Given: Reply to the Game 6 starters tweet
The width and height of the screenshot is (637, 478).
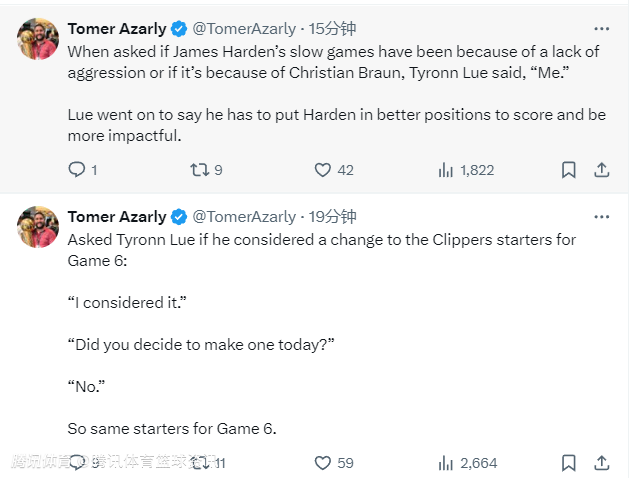Looking at the screenshot, I should pyautogui.click(x=77, y=463).
